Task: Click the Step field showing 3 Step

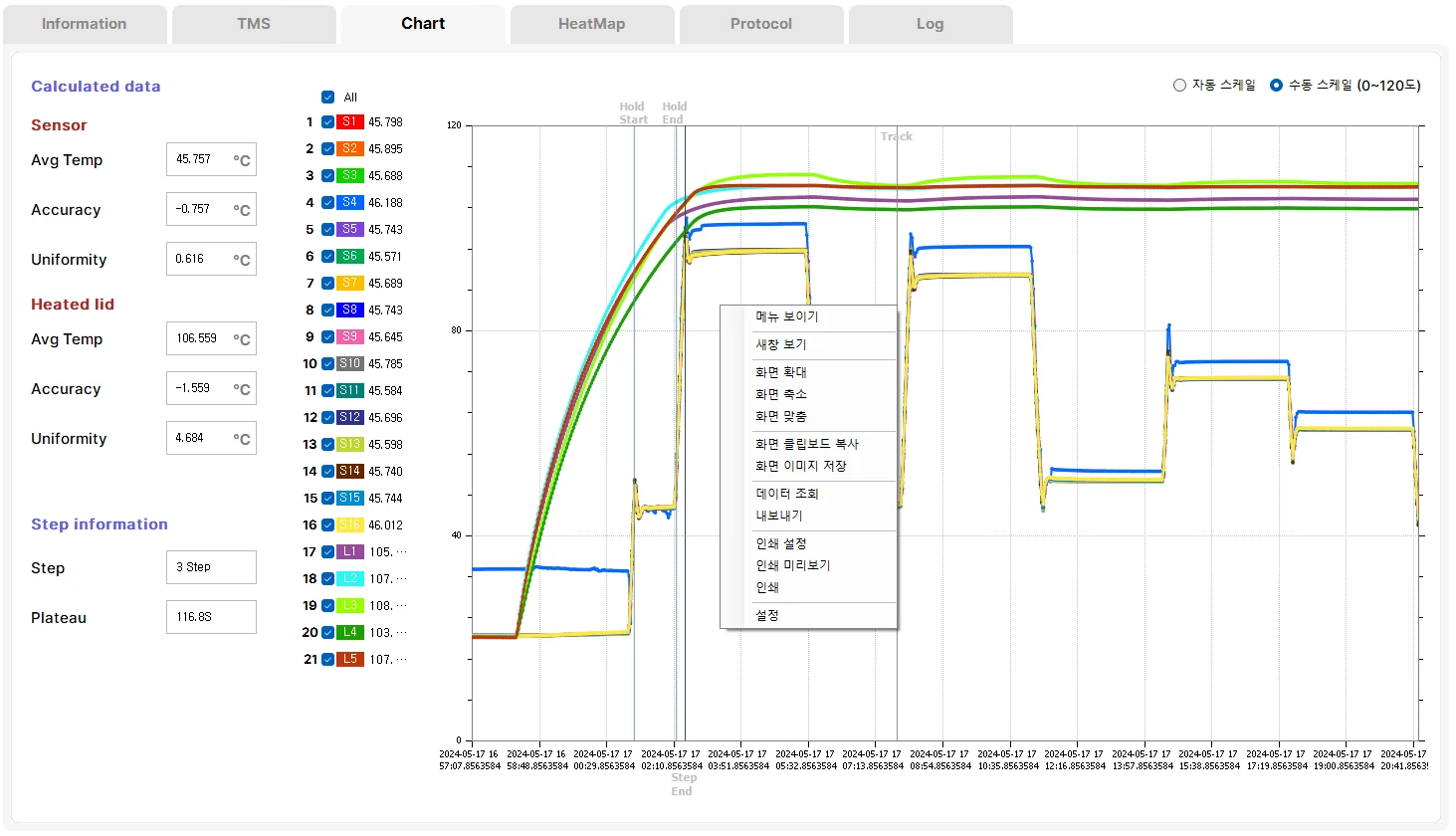Action: pos(211,567)
